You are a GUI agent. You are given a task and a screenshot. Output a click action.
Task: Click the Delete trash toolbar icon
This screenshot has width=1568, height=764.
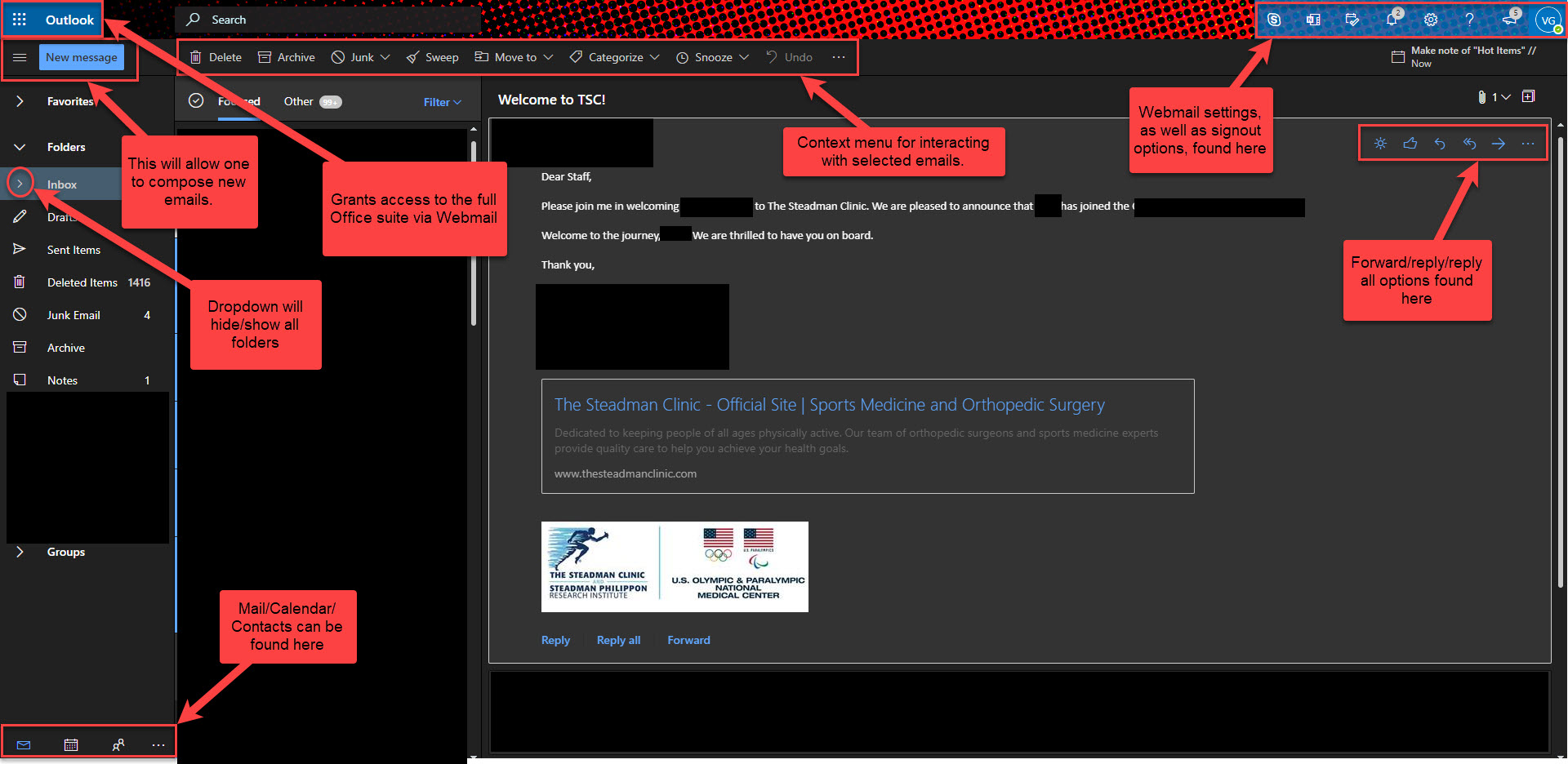coord(195,57)
